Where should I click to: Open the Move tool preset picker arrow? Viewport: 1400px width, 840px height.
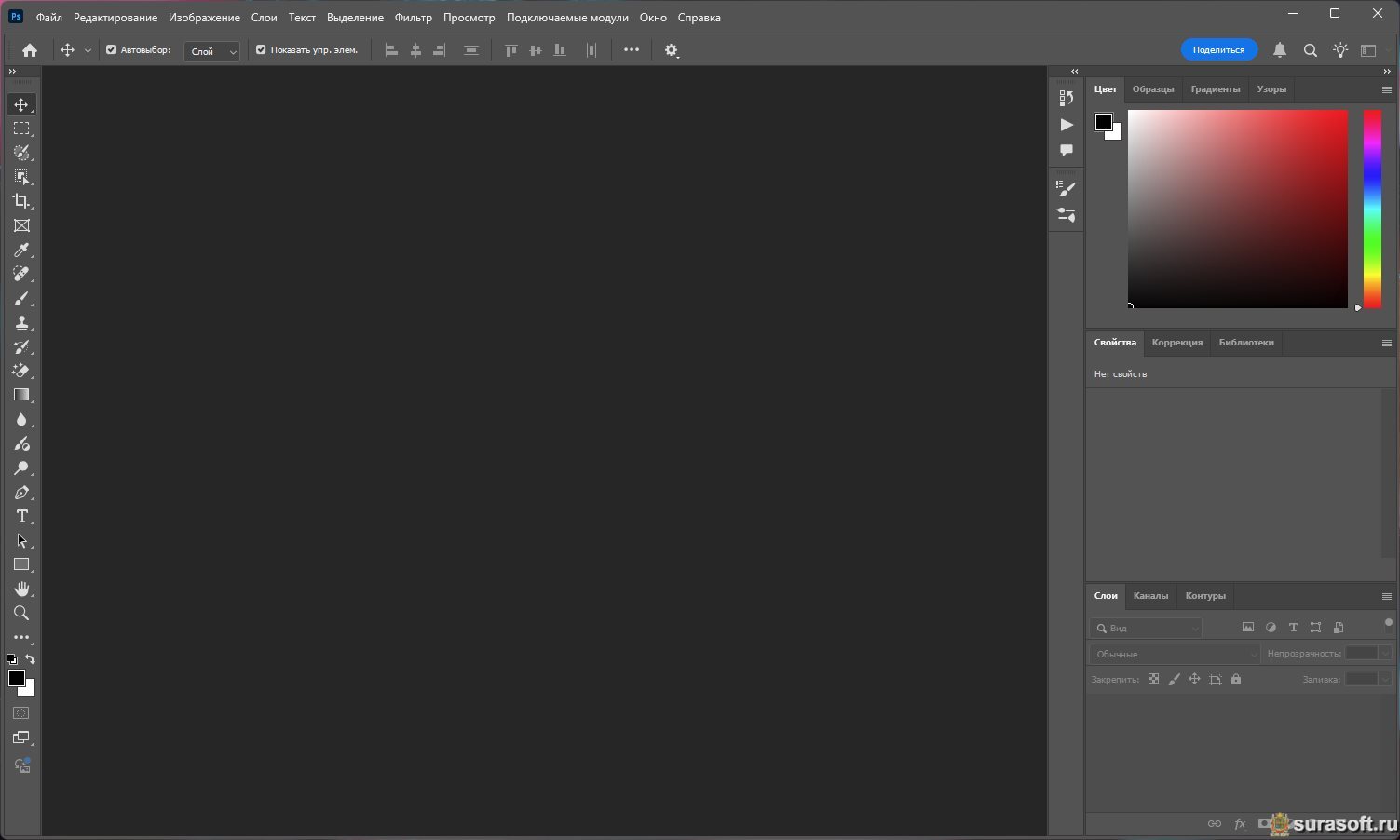click(88, 51)
